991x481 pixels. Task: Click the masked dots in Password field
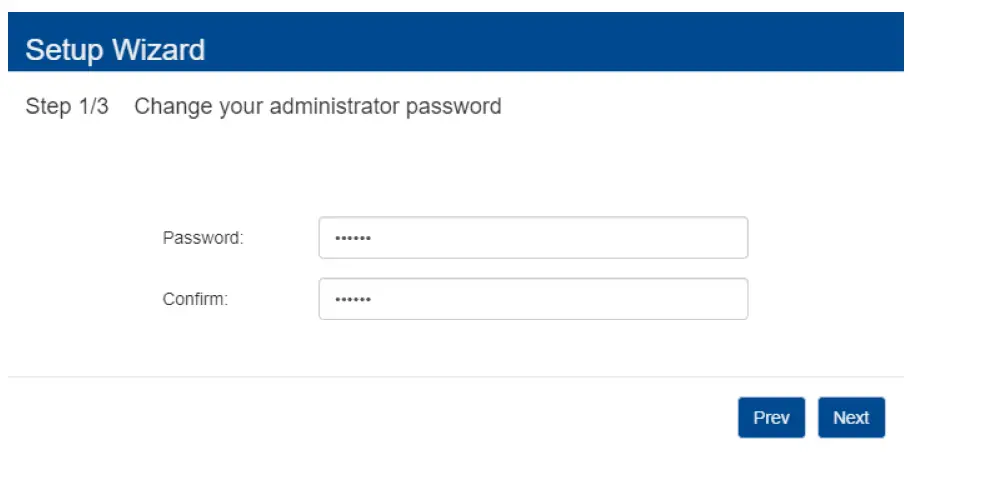point(352,239)
